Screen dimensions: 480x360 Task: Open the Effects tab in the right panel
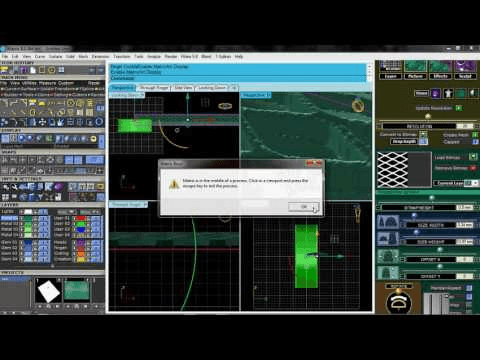click(440, 76)
